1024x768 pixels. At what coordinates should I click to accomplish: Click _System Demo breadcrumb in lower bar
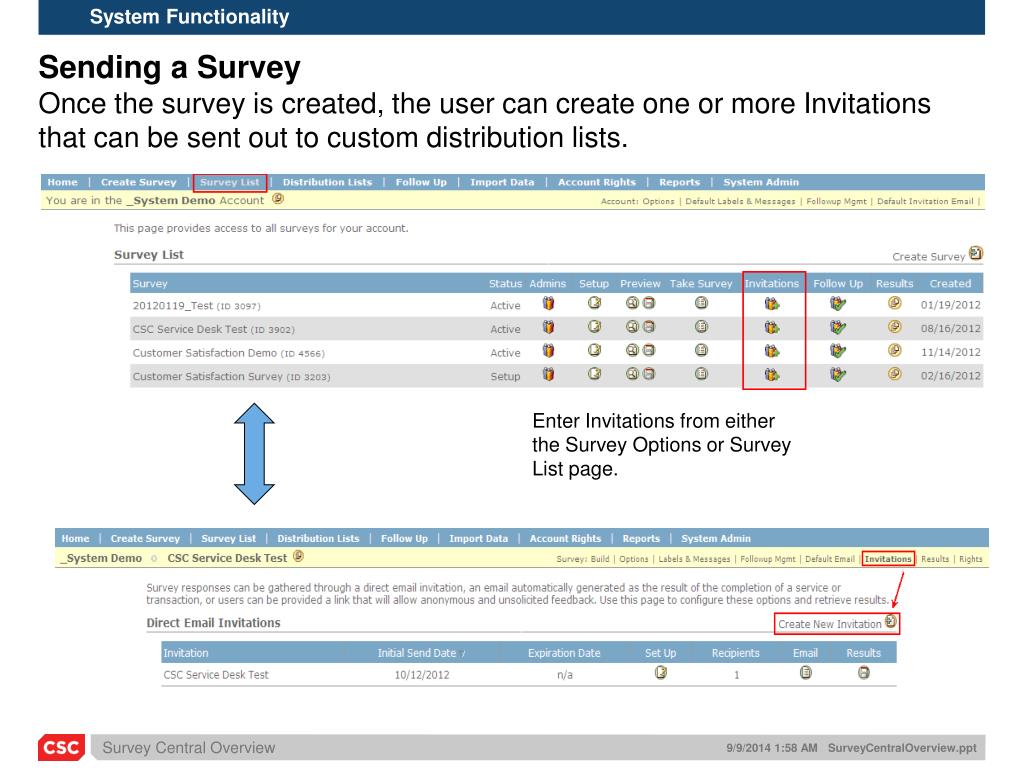101,558
